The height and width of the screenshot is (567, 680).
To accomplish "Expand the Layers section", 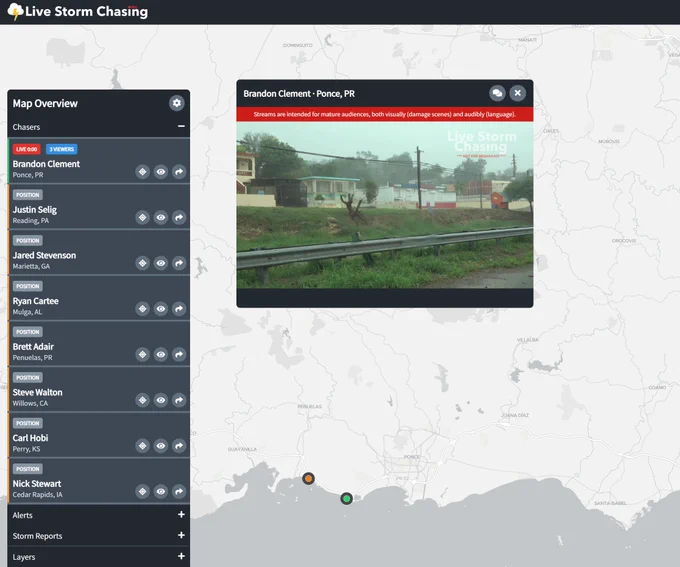I will [181, 556].
